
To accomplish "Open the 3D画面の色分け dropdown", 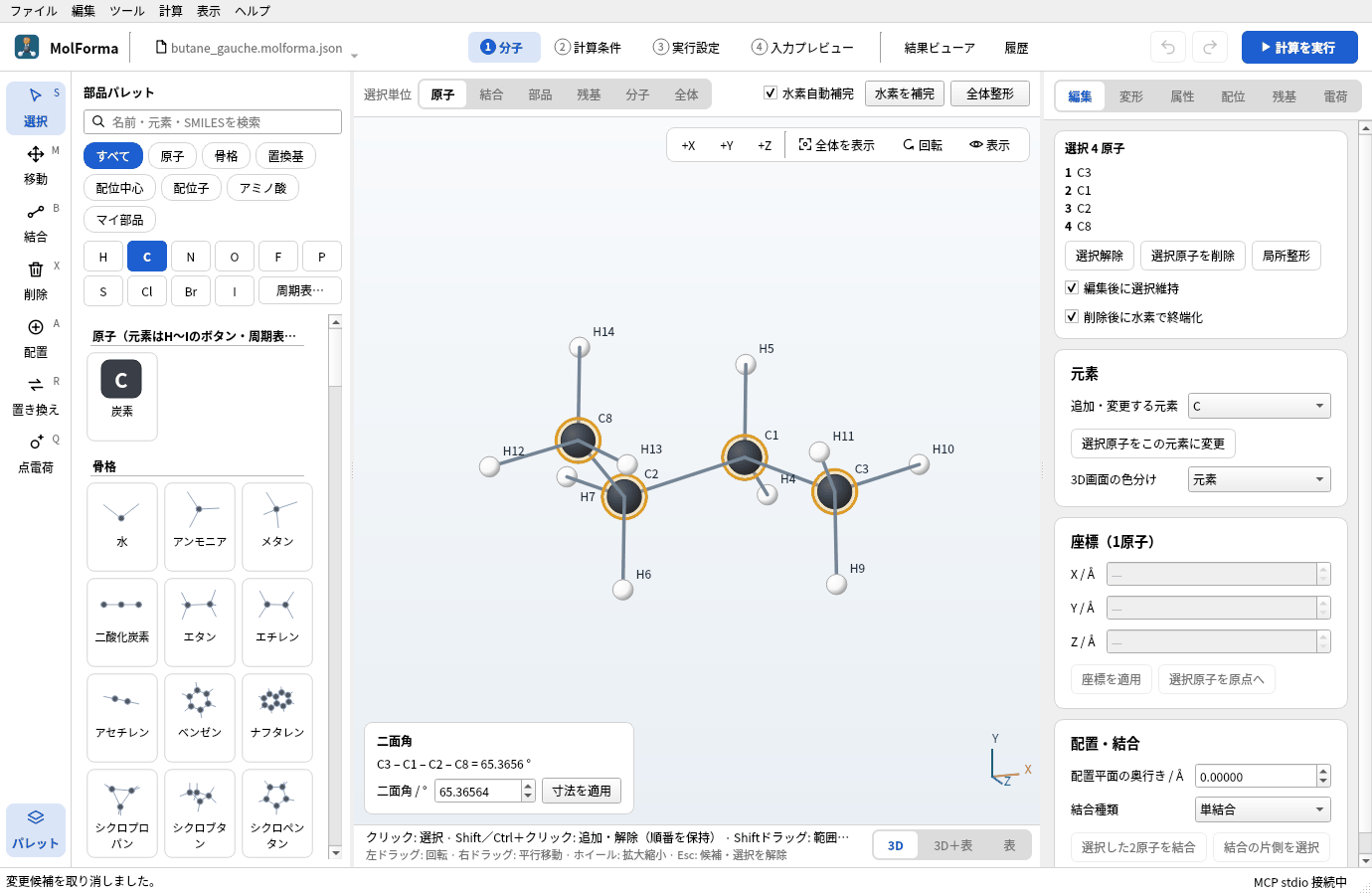I will (x=1260, y=479).
